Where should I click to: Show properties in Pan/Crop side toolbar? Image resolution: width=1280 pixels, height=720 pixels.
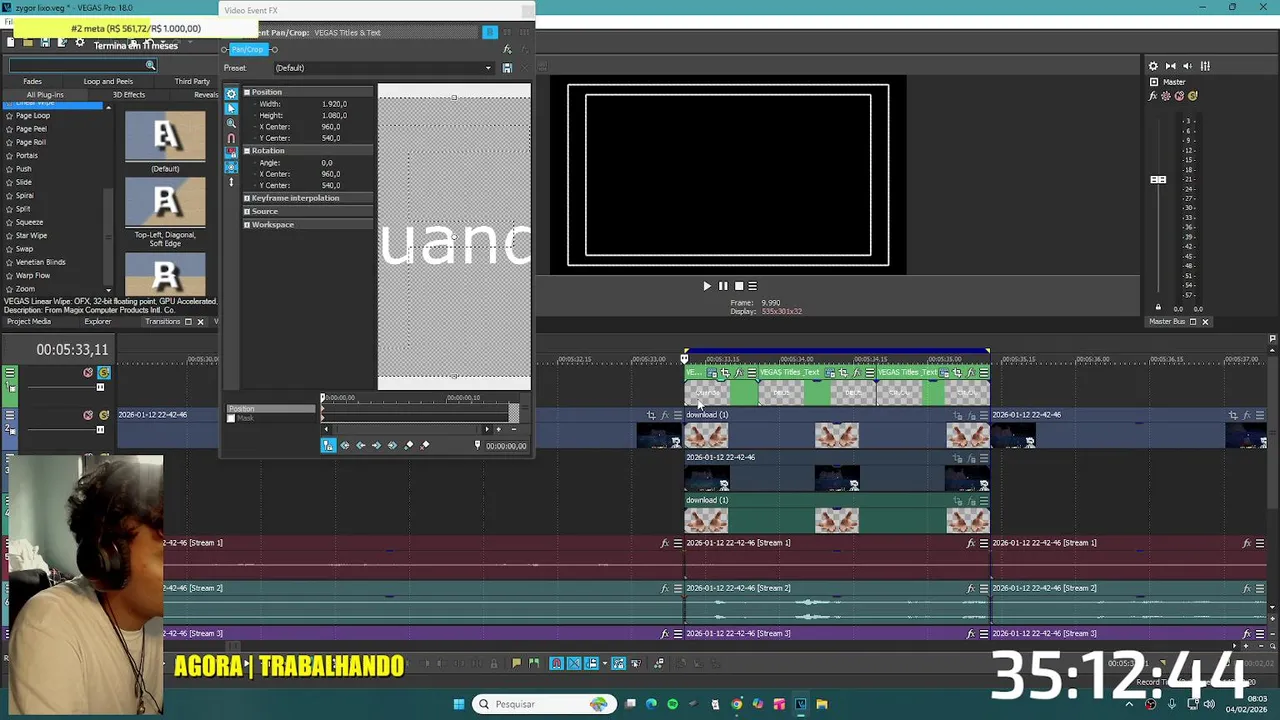coord(231,94)
